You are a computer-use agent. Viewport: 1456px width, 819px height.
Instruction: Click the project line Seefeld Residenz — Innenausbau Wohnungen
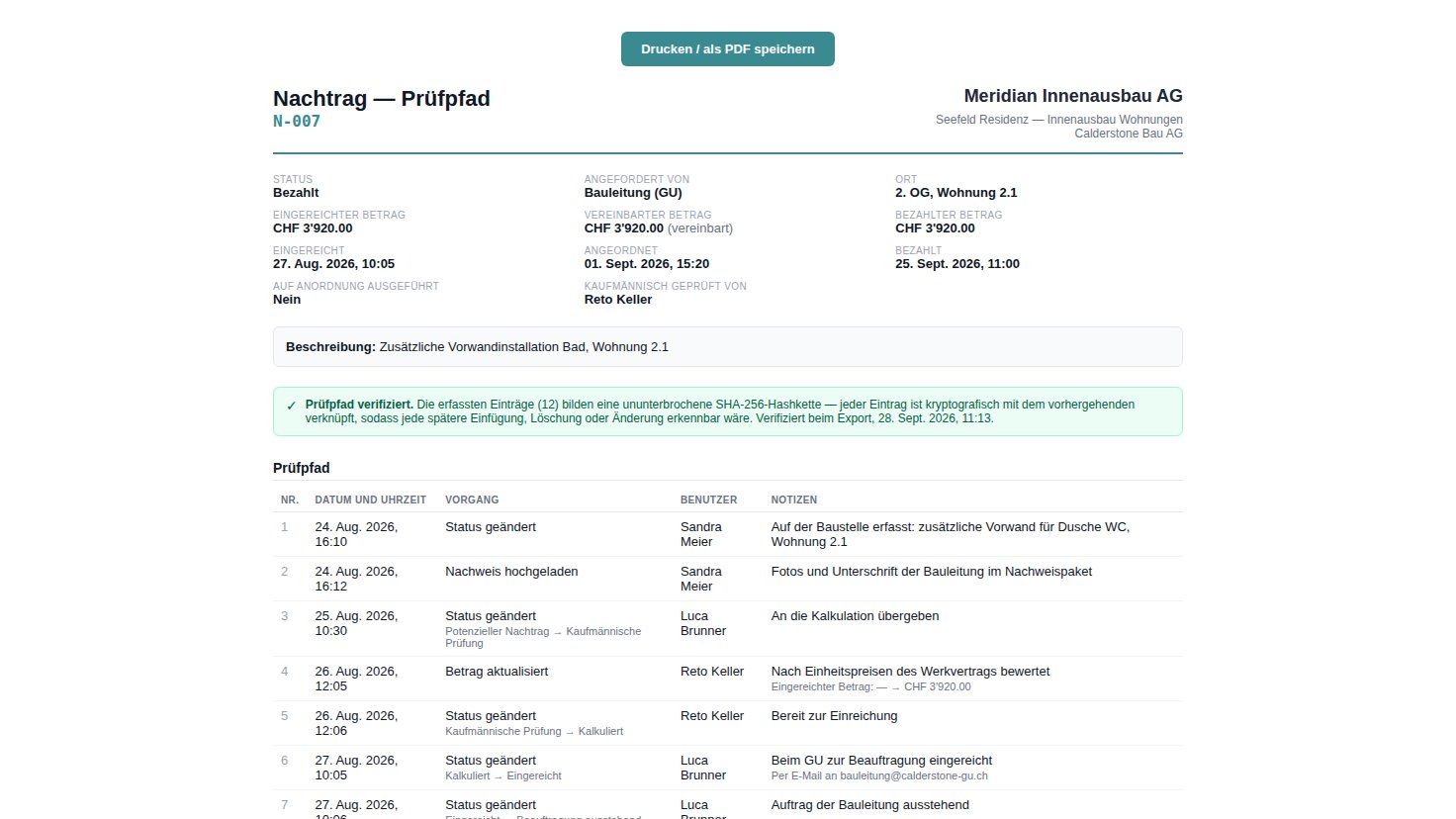1059,120
